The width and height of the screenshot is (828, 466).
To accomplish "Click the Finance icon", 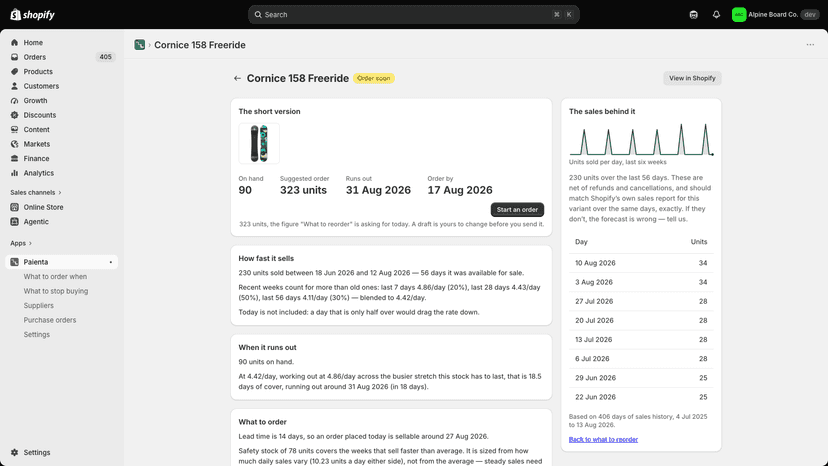I will coord(14,159).
